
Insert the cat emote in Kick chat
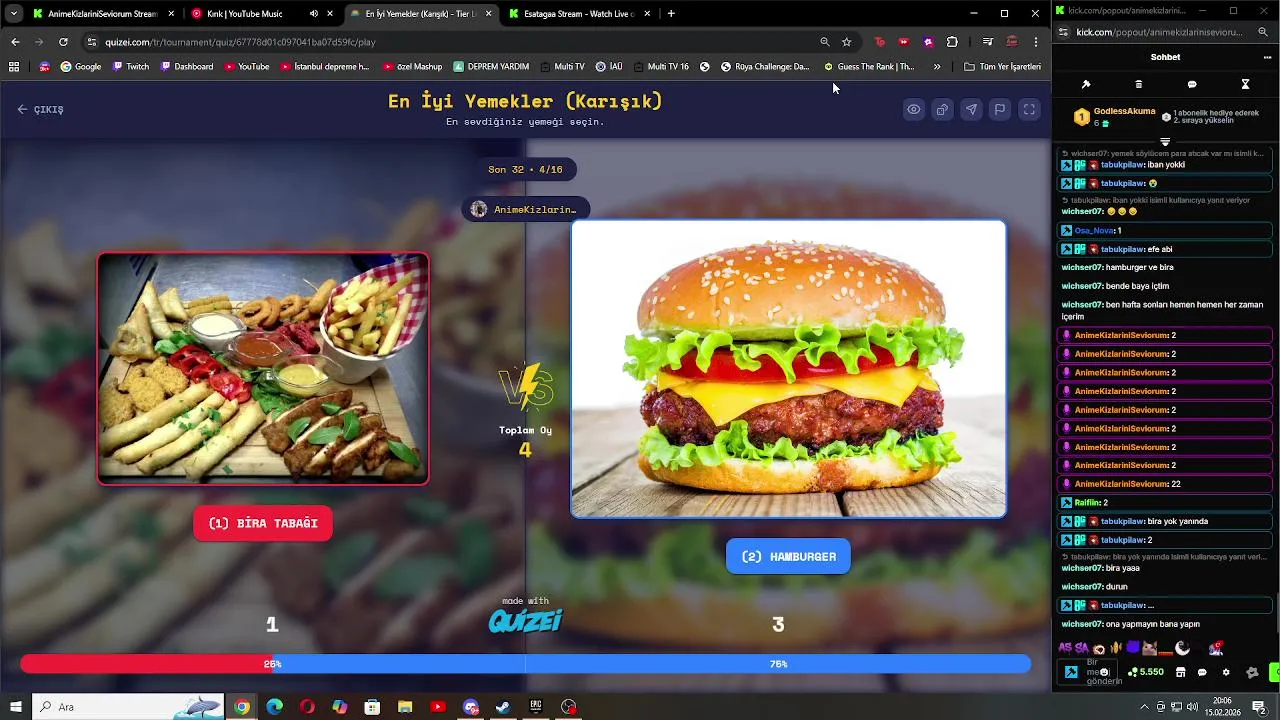pos(1149,648)
